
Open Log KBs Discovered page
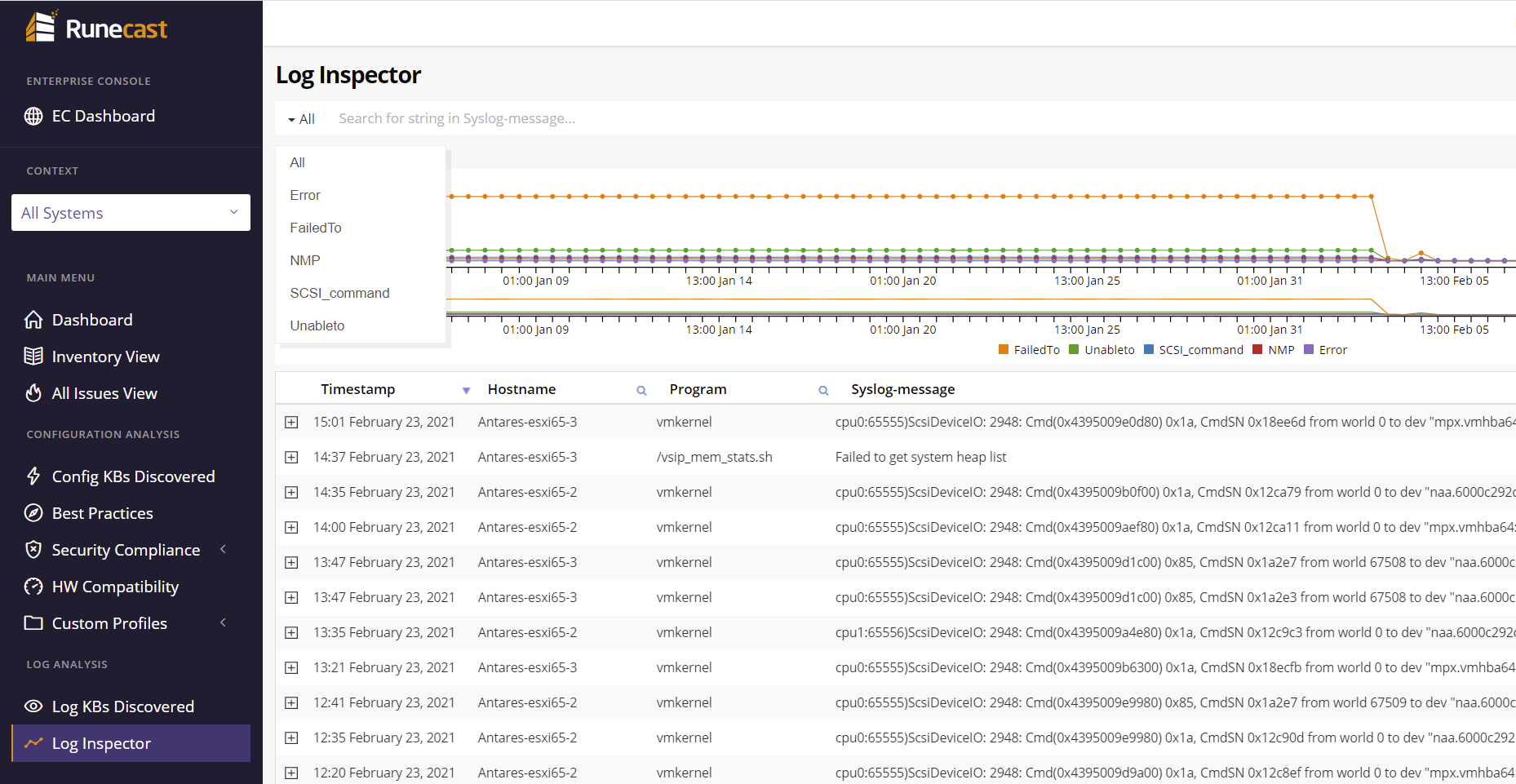pos(122,706)
